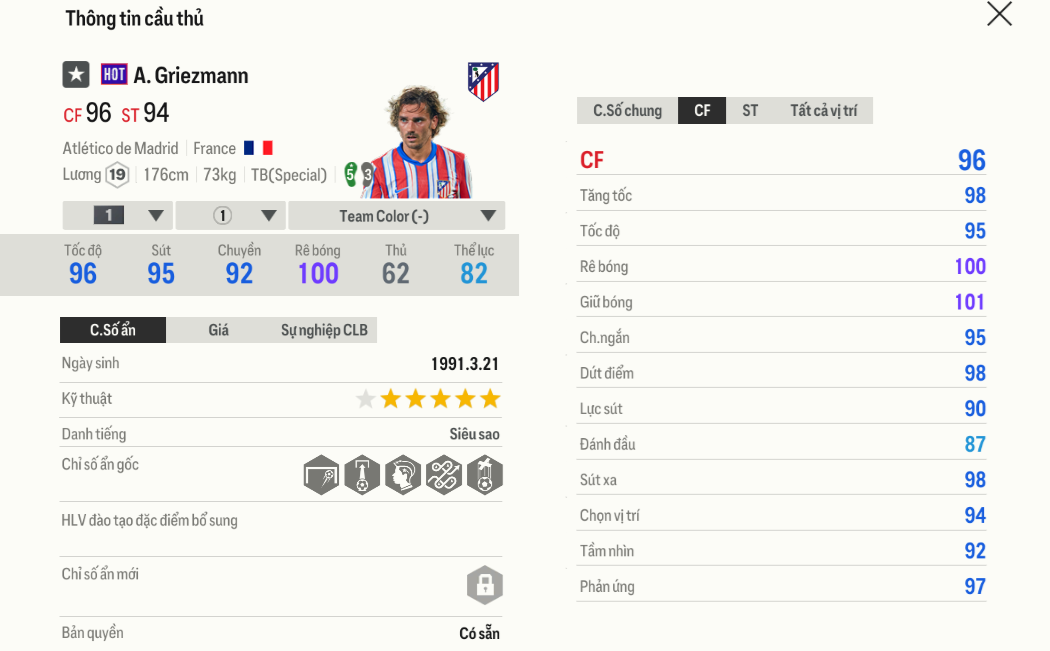This screenshot has height=651, width=1050.
Task: Expand the Team Color dropdown
Action: 396,216
